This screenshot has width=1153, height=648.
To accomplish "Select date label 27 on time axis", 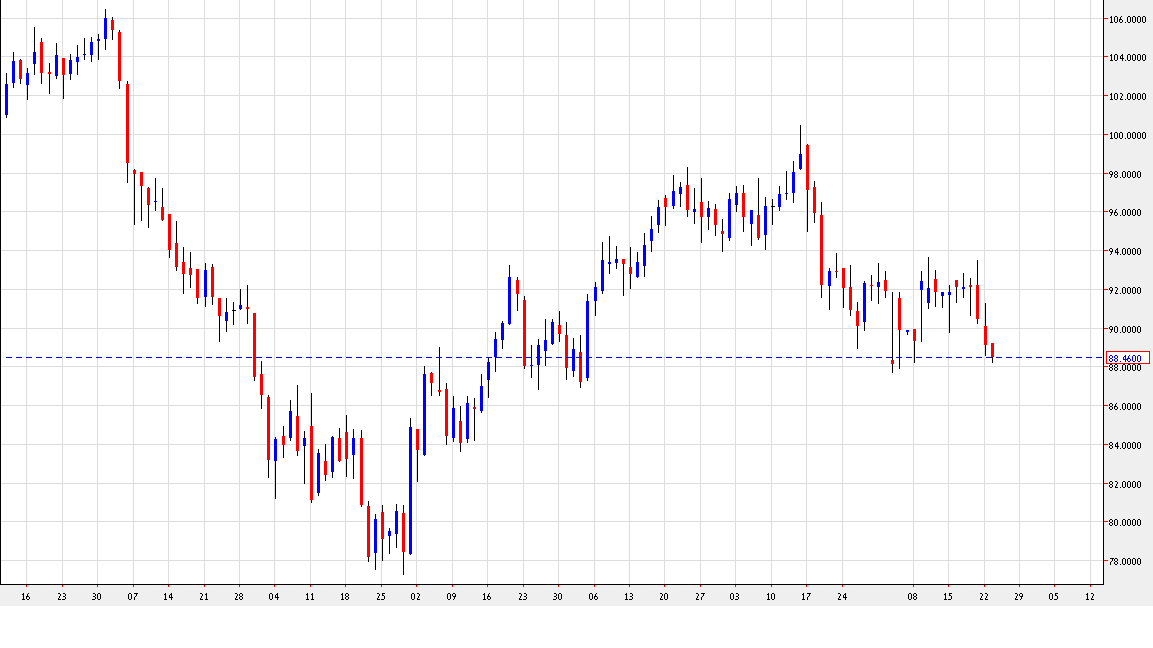I will point(699,597).
